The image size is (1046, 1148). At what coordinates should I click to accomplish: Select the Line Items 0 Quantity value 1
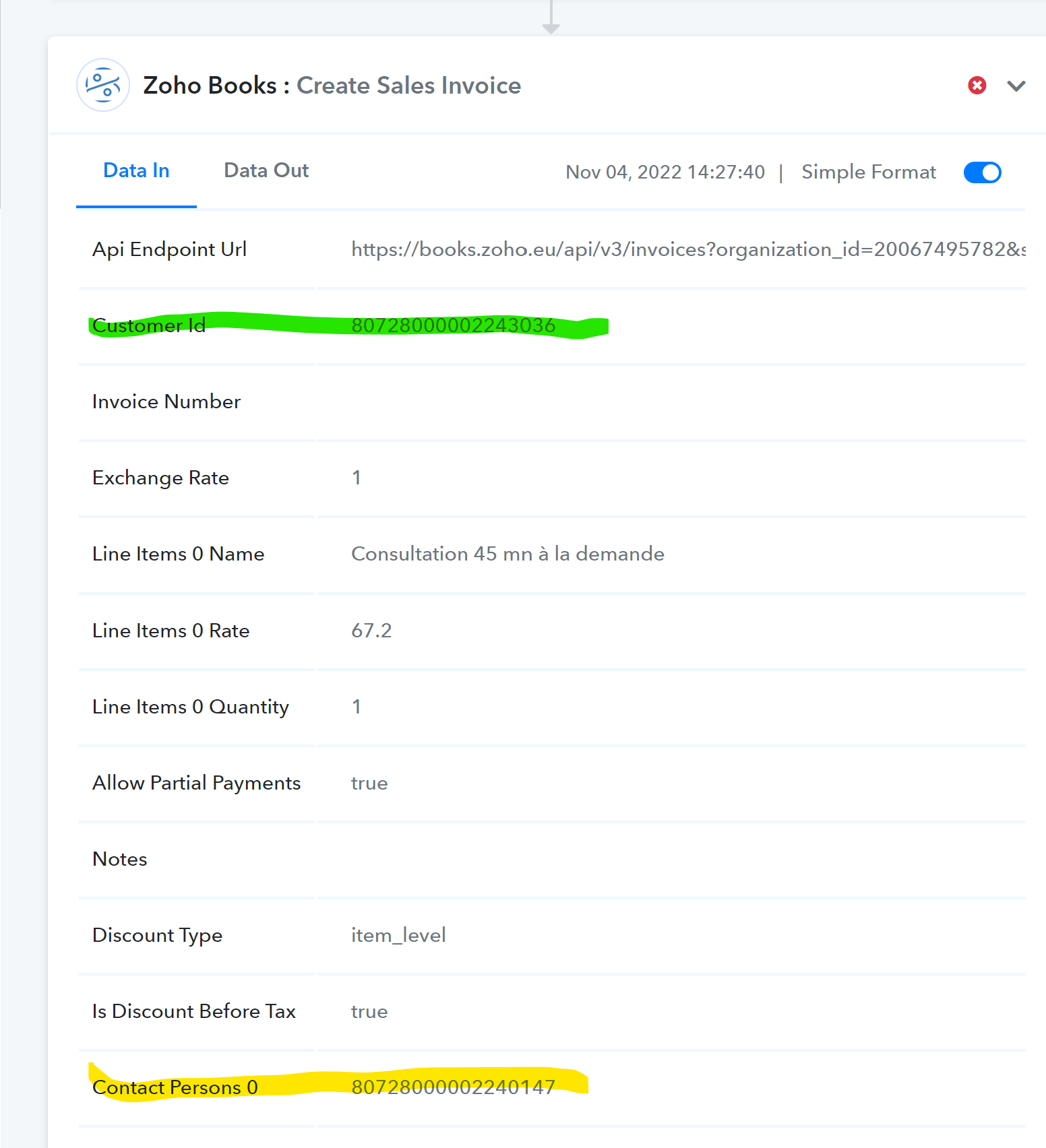point(357,707)
